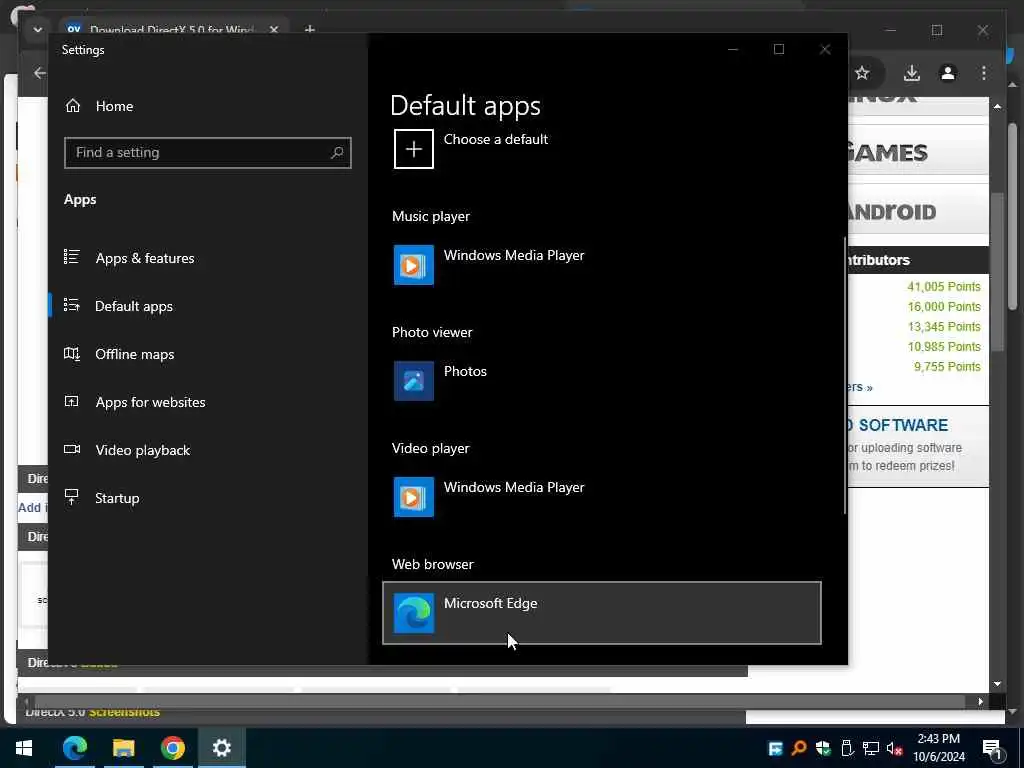Click GAMES banner on webpage
The height and width of the screenshot is (768, 1024).
click(x=918, y=153)
